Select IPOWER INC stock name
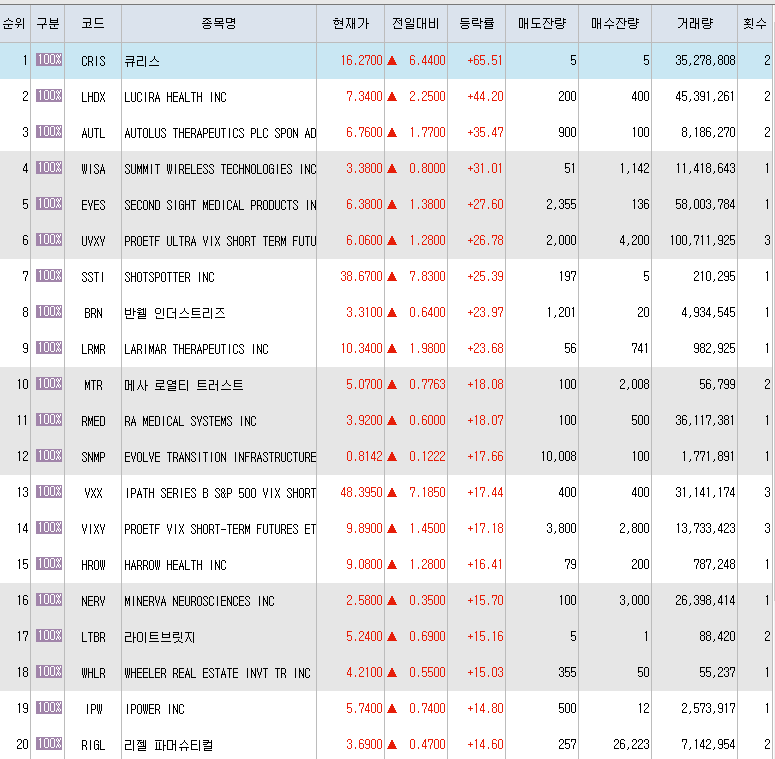This screenshot has width=775, height=759. pos(155,710)
